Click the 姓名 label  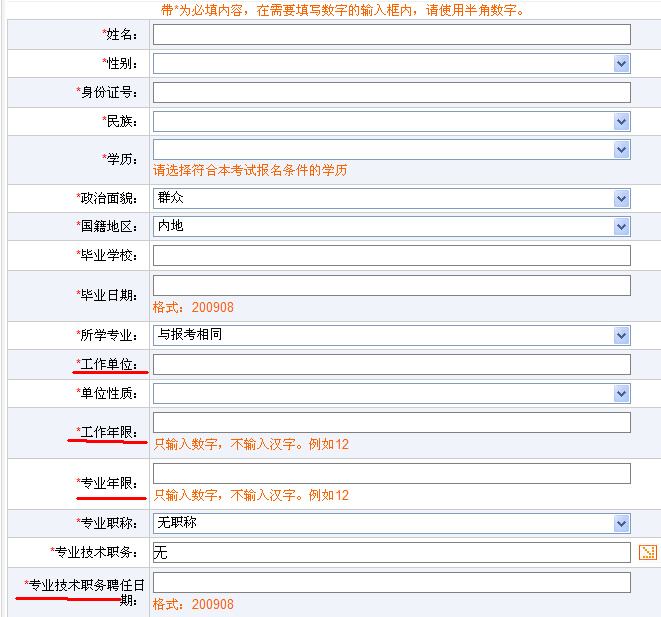pos(120,35)
